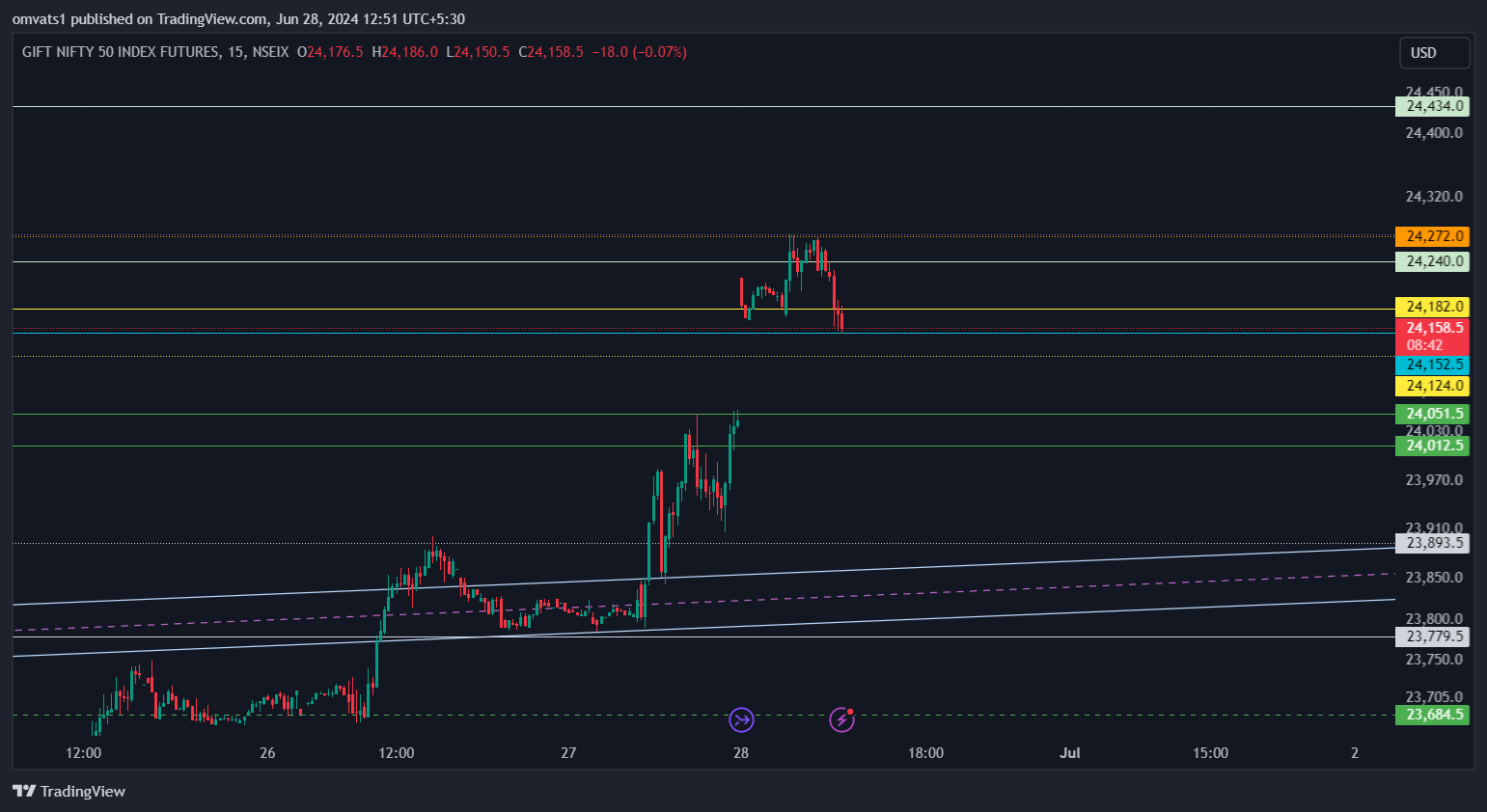Click the 24,320.0 price scale value
1487x812 pixels.
[x=1434, y=197]
